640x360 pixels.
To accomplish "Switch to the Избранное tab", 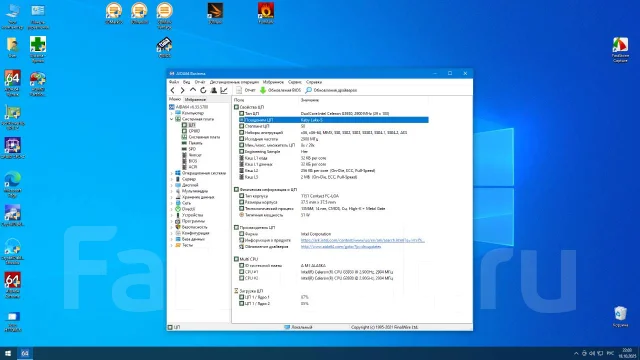I will pos(195,99).
